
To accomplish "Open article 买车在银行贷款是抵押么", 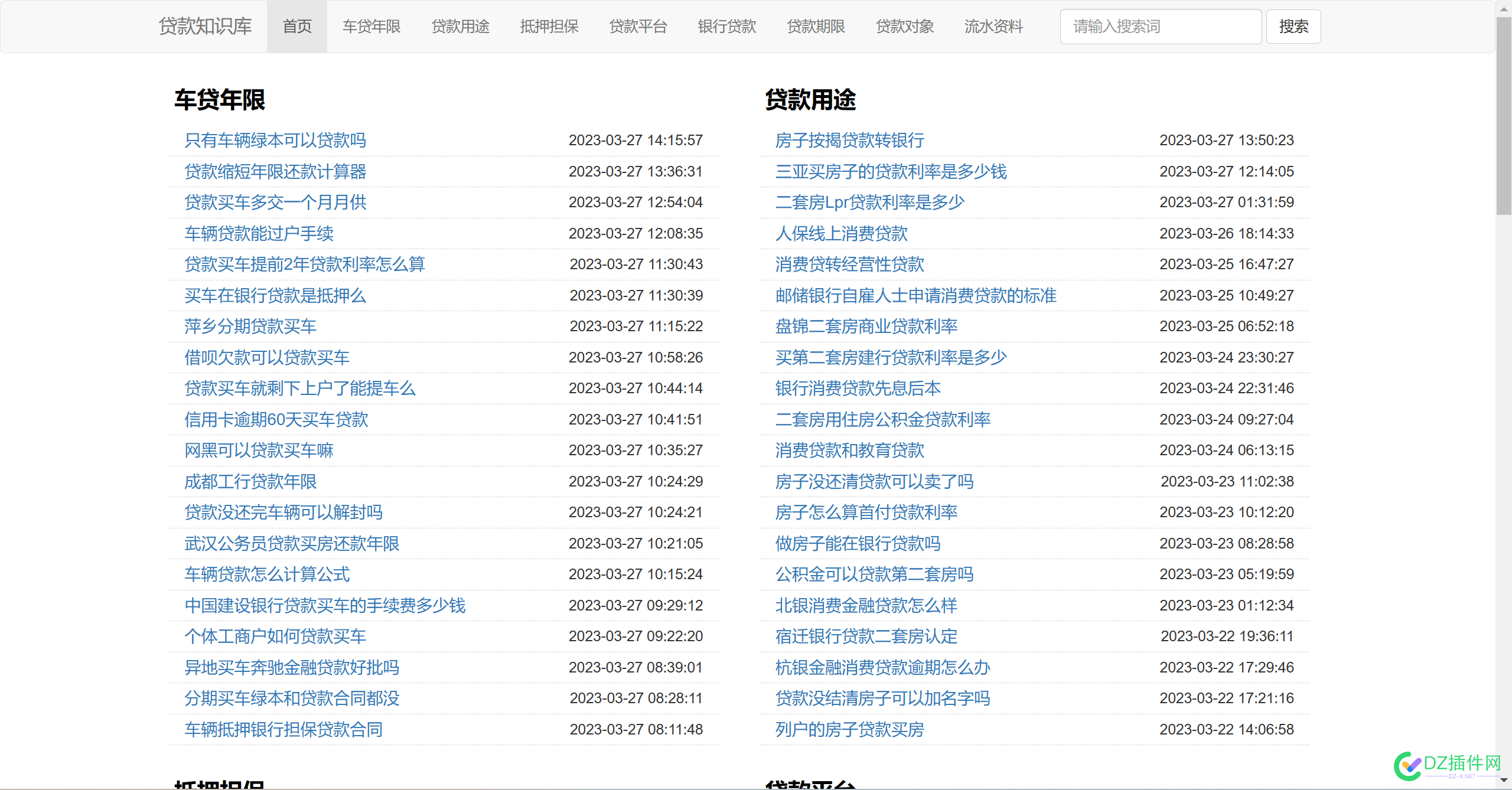I will click(275, 296).
